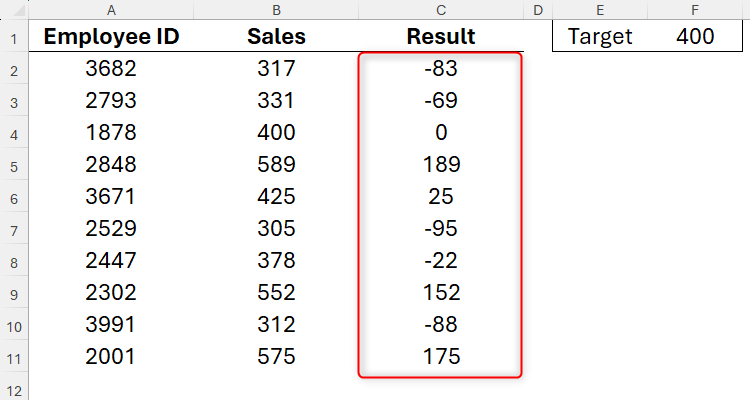Select the Target label cell
Screen dimensions: 750x400
[600, 37]
